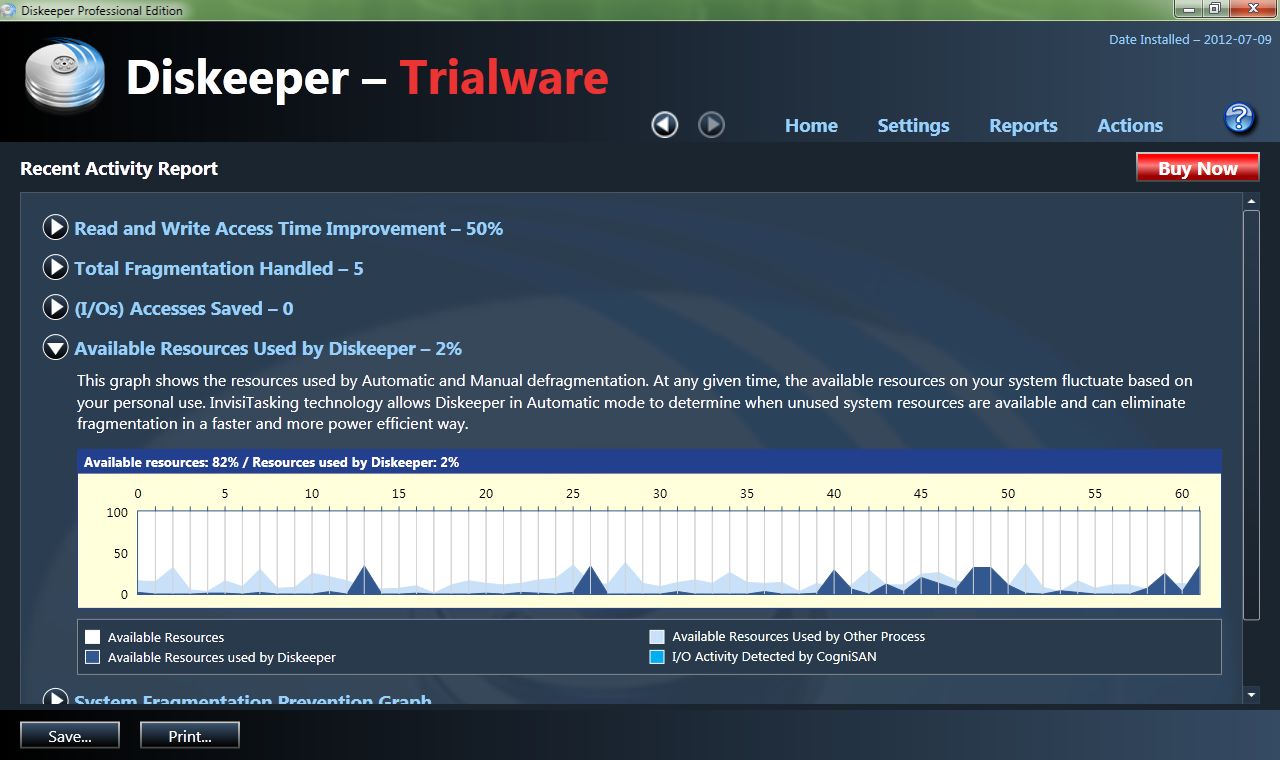Open the Home menu
The height and width of the screenshot is (760, 1280).
[811, 126]
